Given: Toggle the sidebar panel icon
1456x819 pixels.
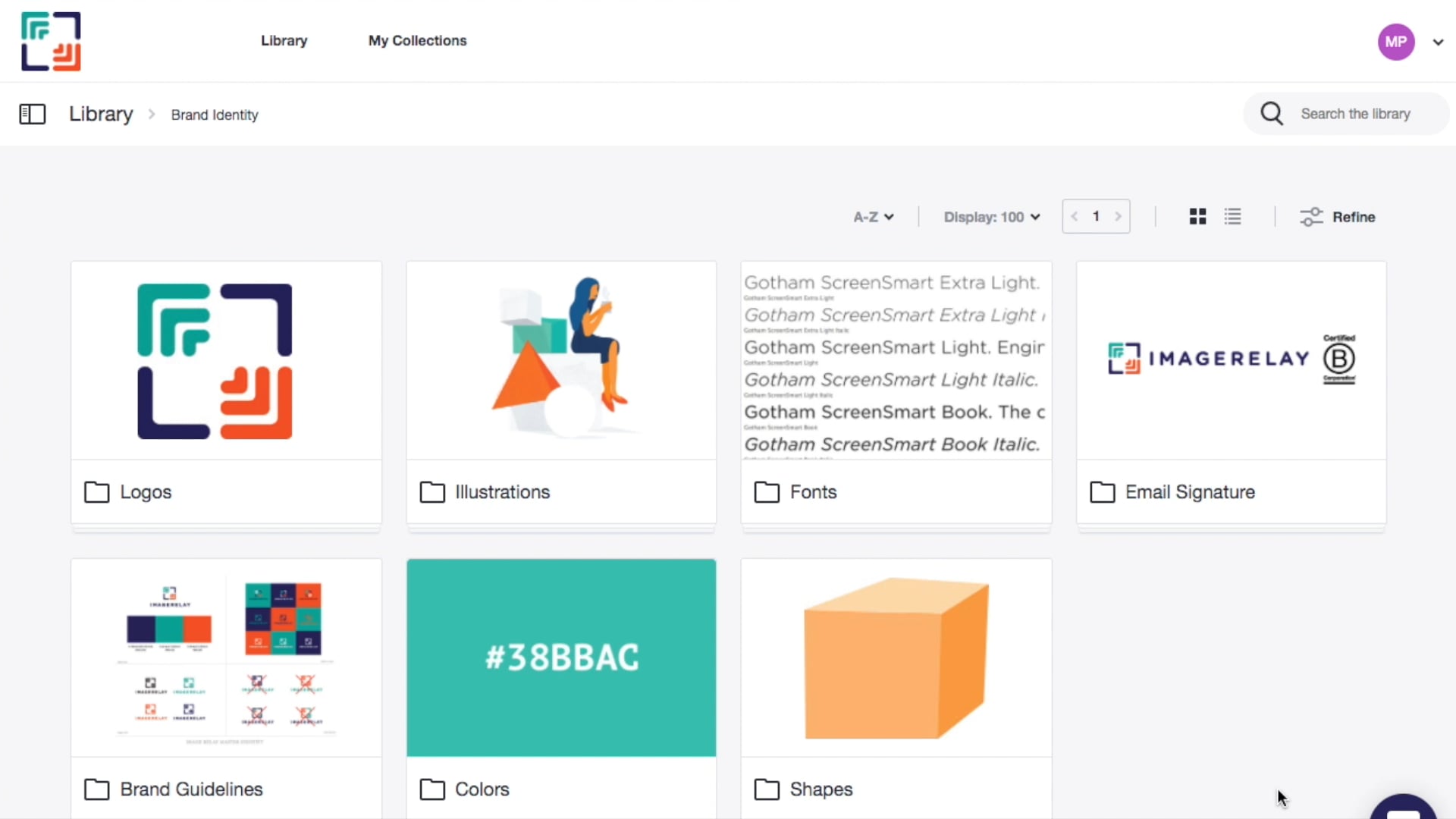Looking at the screenshot, I should [x=32, y=115].
